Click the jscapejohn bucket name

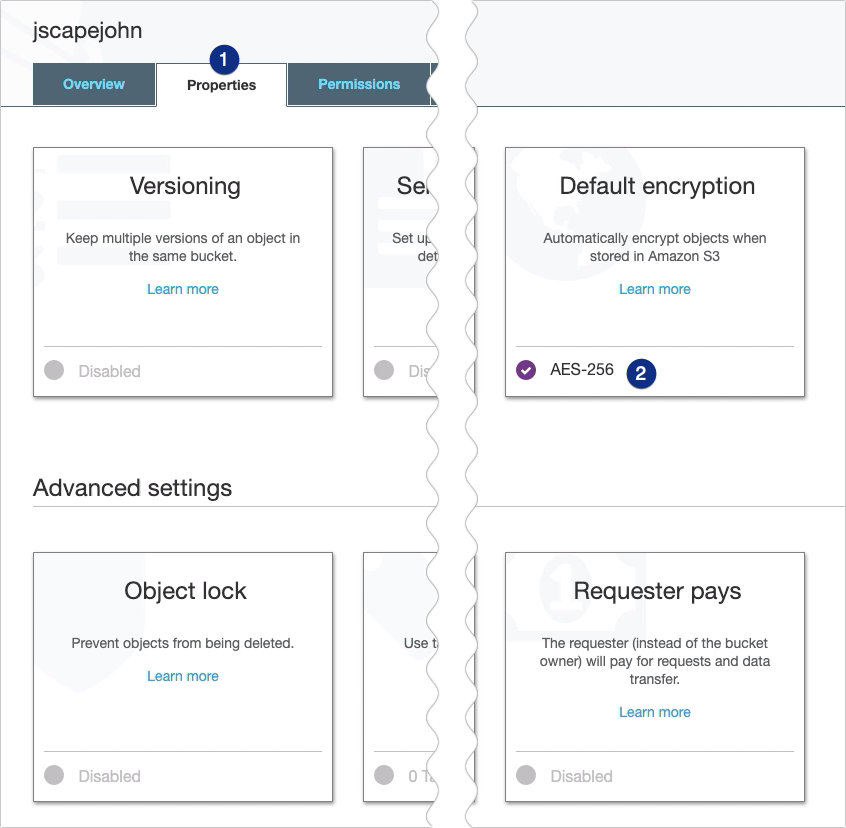click(87, 30)
